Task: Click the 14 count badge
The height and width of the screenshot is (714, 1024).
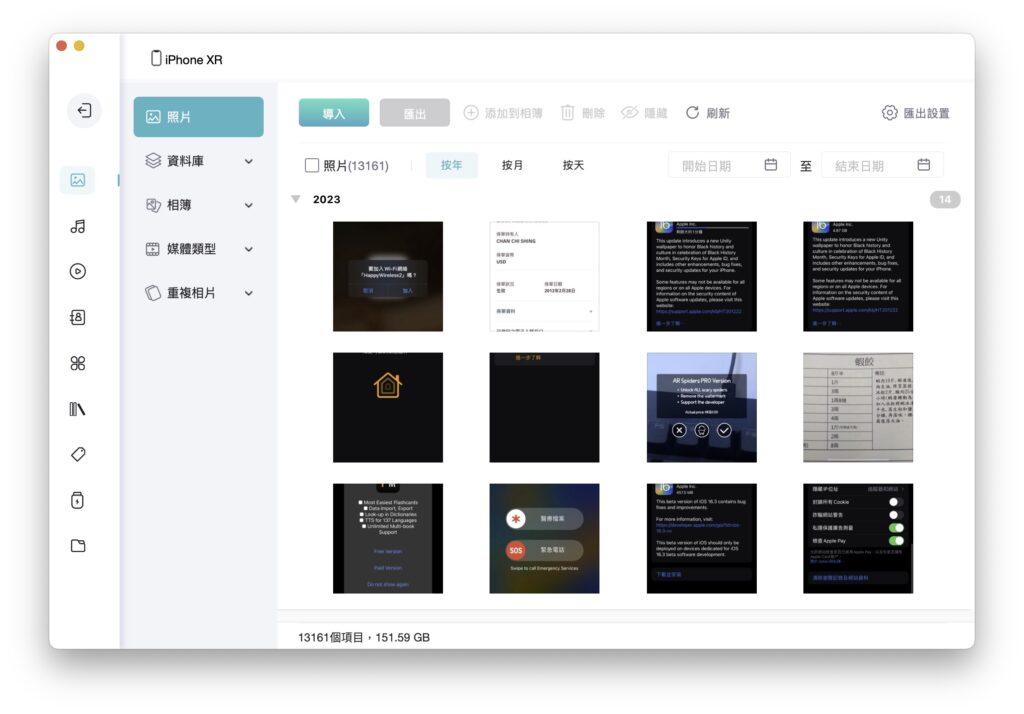Action: coord(945,199)
